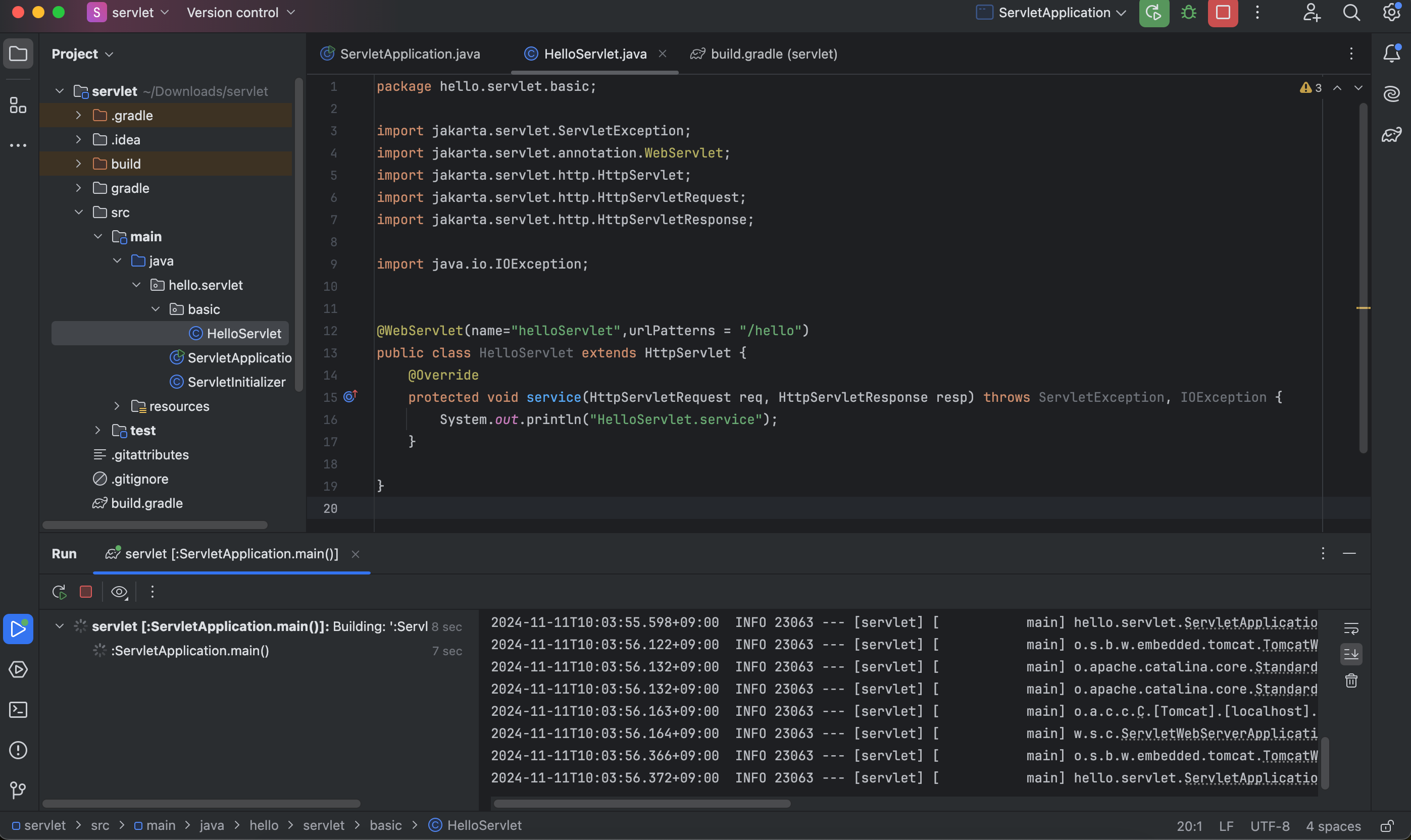Image resolution: width=1411 pixels, height=840 pixels.
Task: Go to previous highlighted error arrow
Action: (x=1337, y=88)
